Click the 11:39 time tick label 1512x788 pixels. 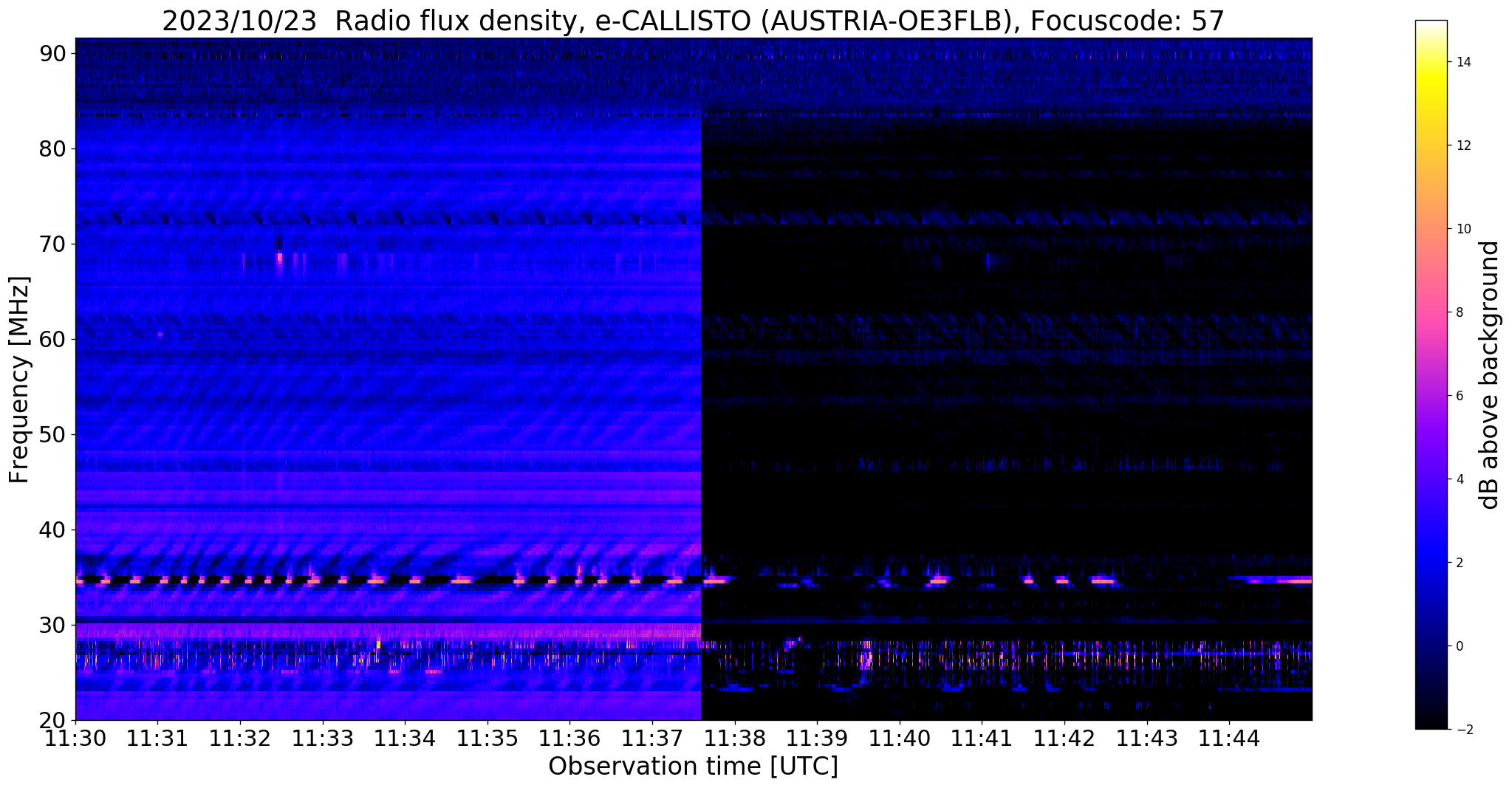pyautogui.click(x=817, y=739)
